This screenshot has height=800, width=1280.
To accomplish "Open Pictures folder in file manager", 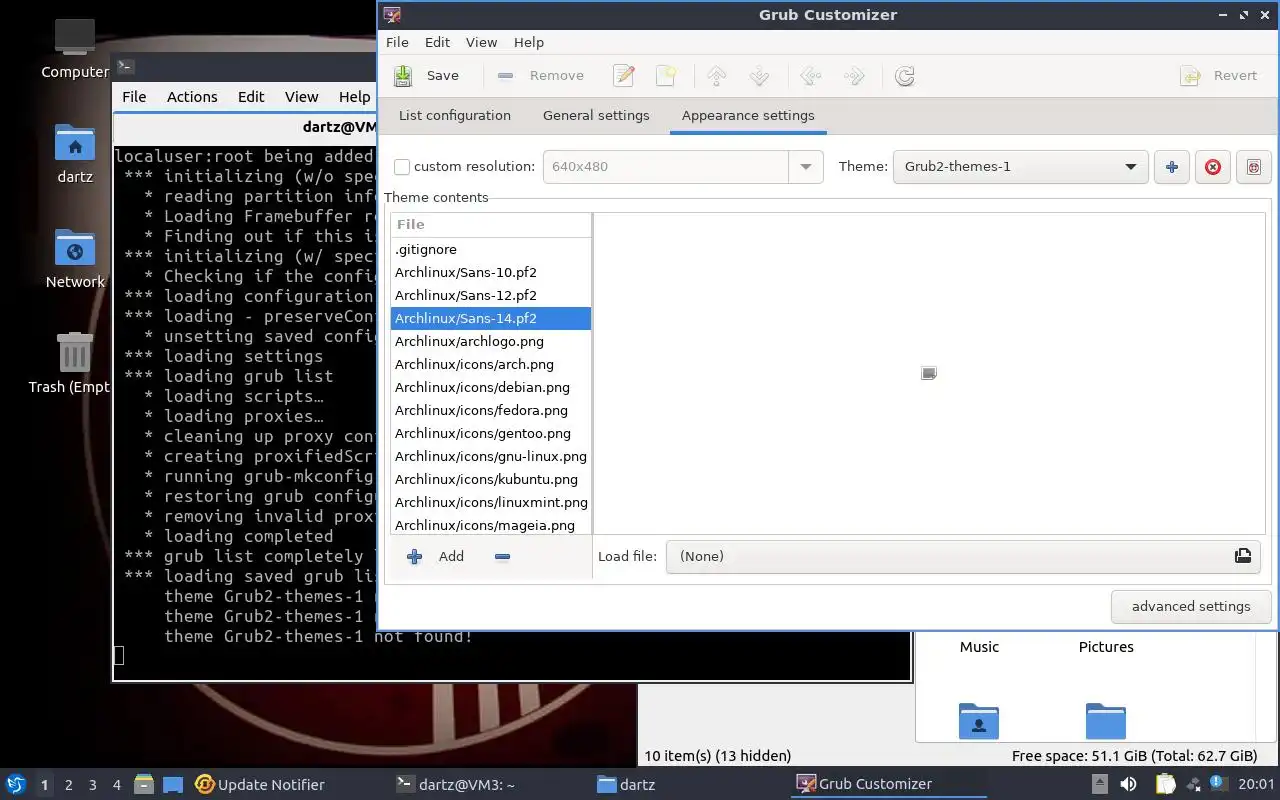I will coord(1106,646).
